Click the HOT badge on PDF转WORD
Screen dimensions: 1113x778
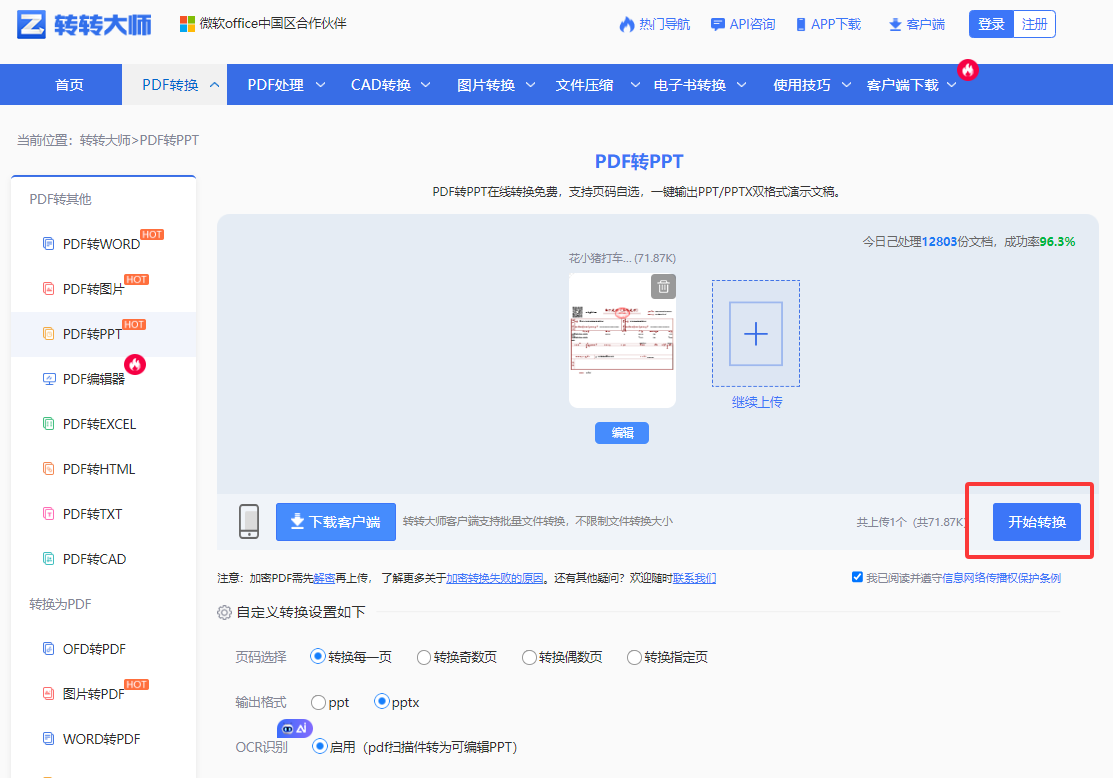click(152, 234)
